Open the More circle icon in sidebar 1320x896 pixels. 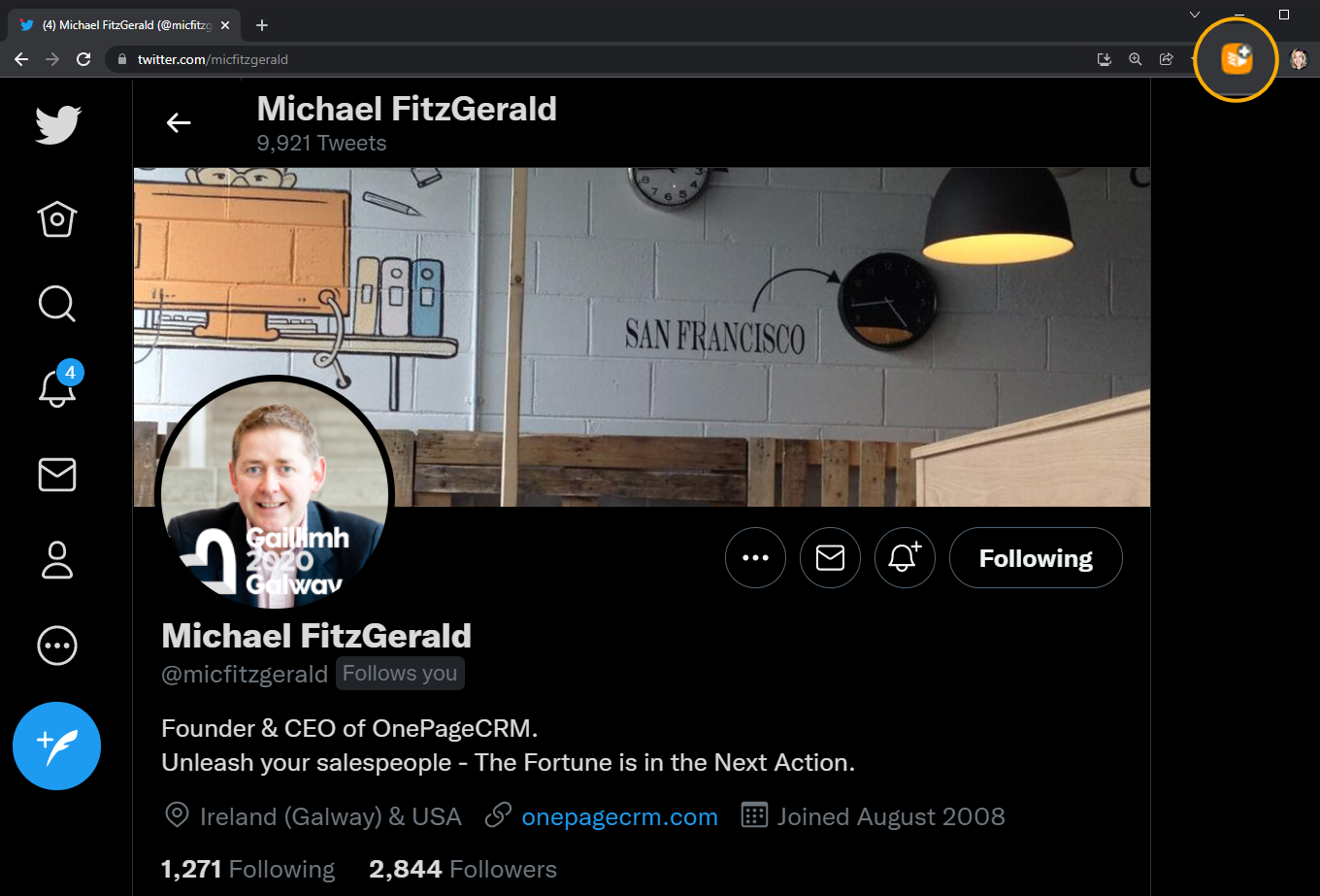(57, 646)
